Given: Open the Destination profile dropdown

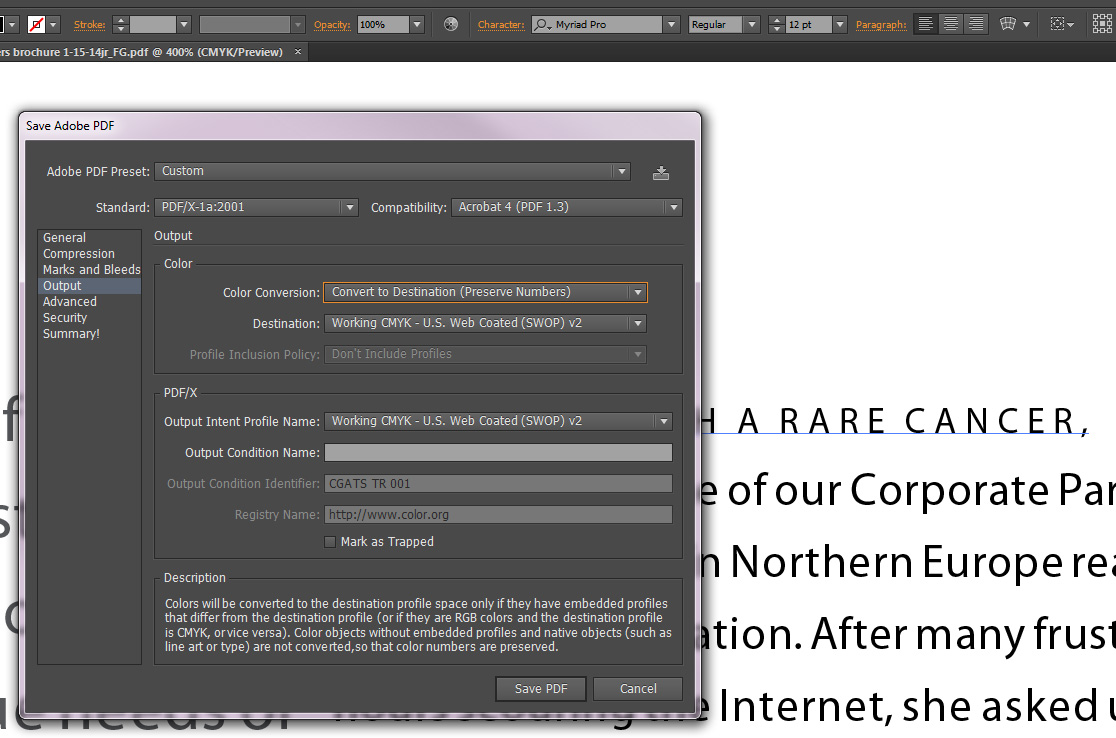Looking at the screenshot, I should [636, 323].
